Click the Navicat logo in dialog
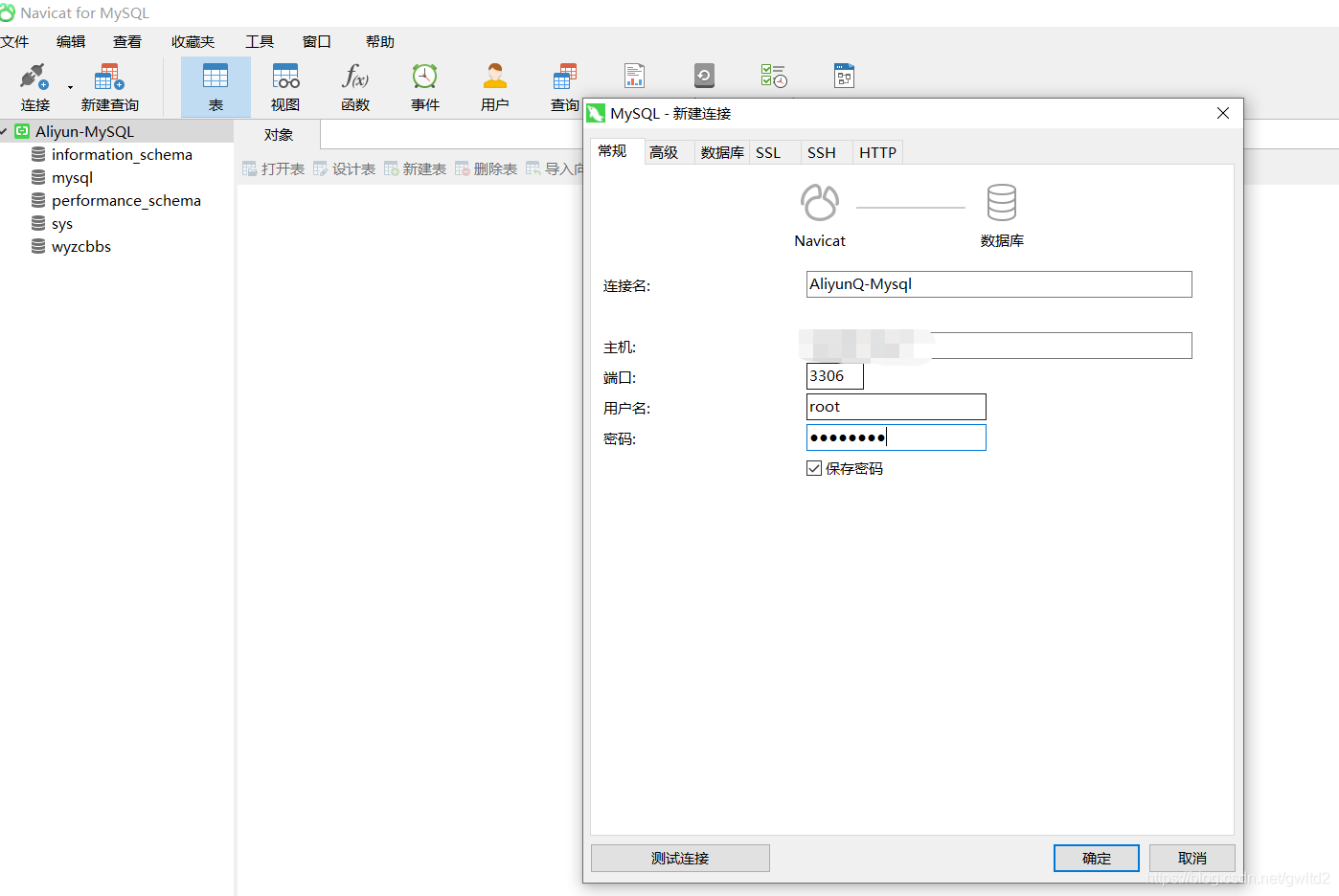 point(820,203)
